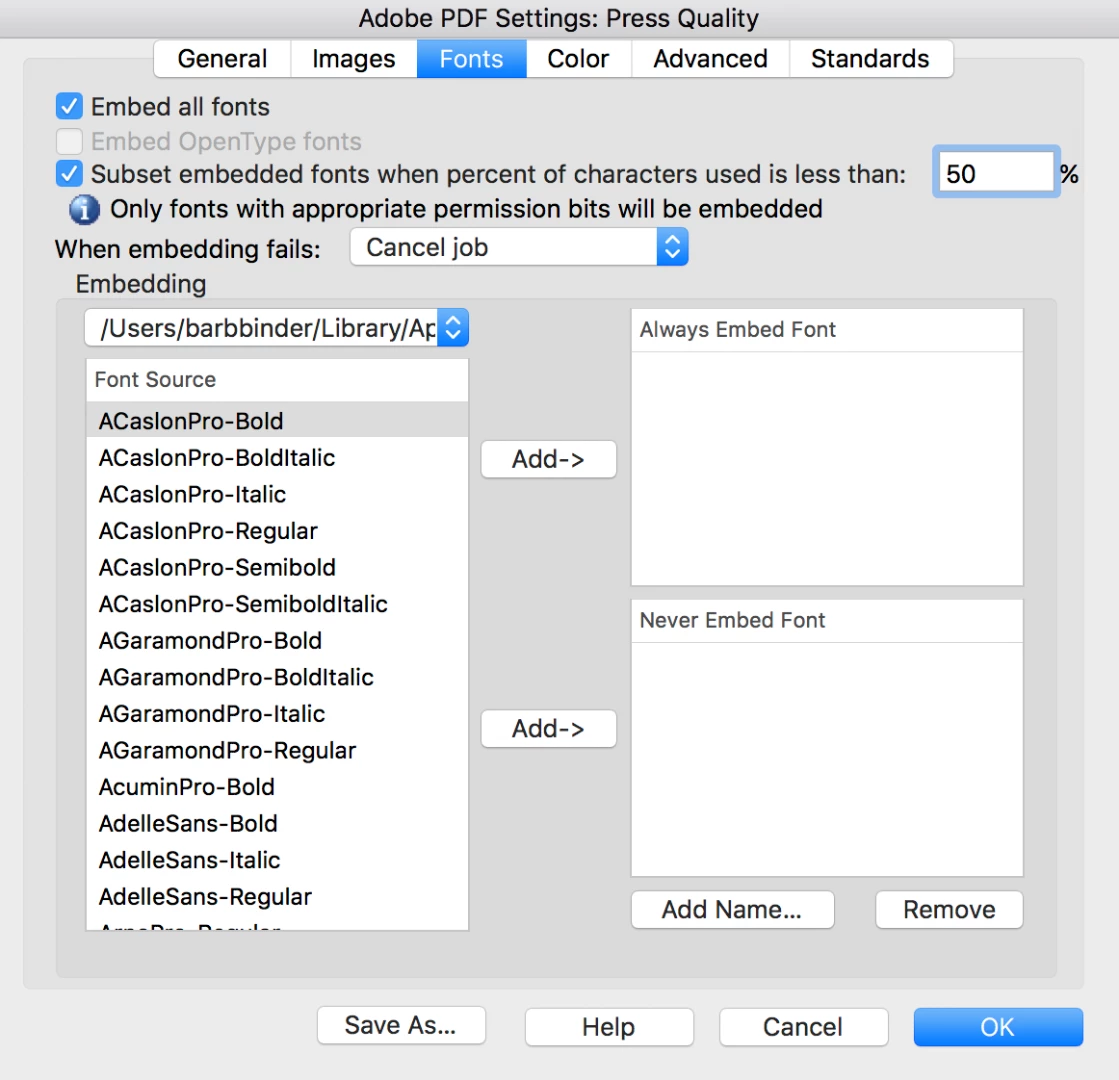This screenshot has height=1080, width=1119.
Task: Go to the Advanced tab
Action: tap(710, 59)
